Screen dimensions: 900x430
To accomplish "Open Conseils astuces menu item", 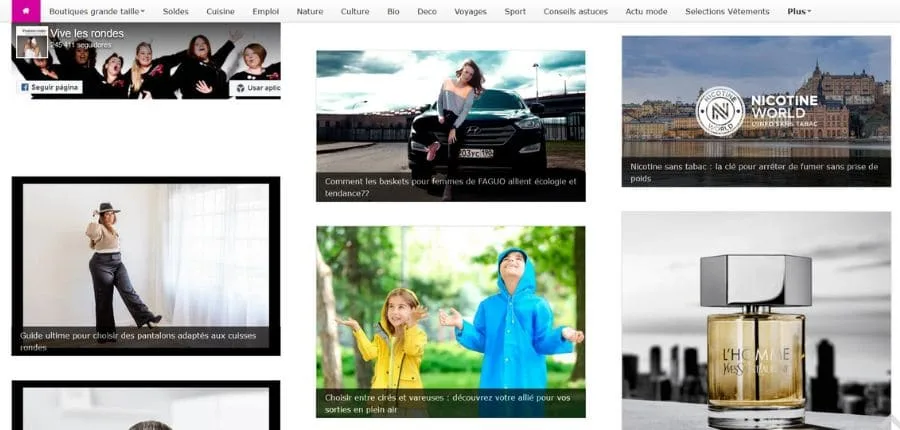I will [575, 11].
